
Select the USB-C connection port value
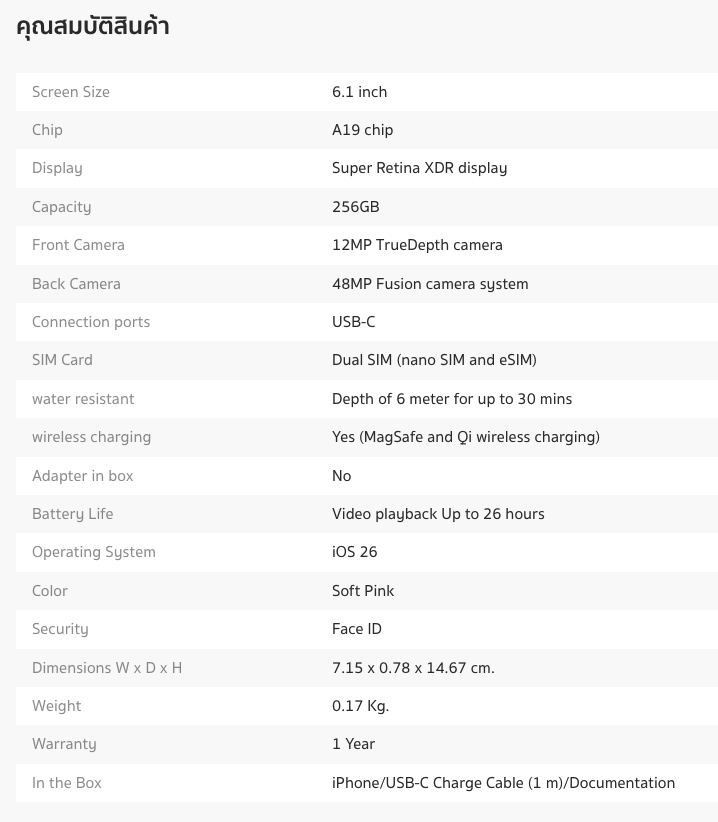click(x=353, y=322)
